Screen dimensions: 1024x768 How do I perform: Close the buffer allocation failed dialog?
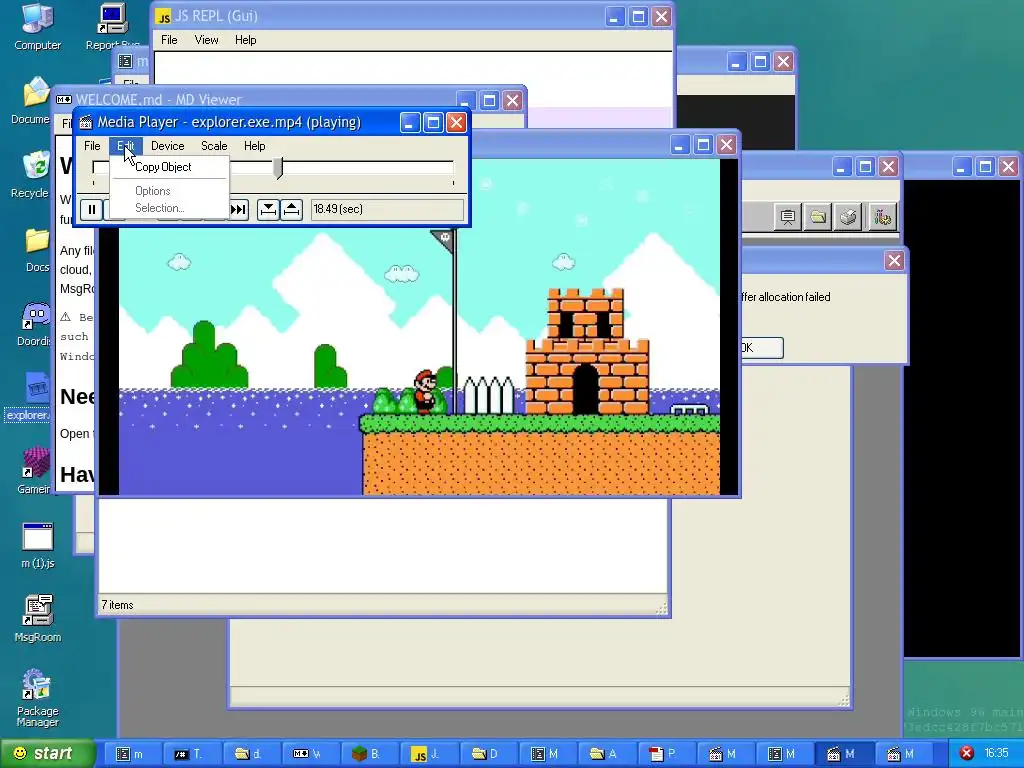click(894, 261)
